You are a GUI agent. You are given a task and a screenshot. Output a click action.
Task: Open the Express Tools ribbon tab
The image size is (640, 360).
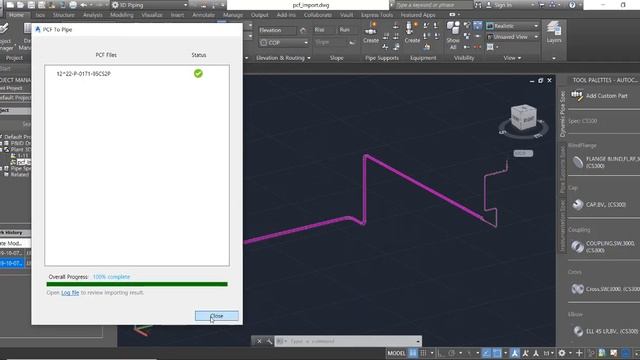(377, 15)
